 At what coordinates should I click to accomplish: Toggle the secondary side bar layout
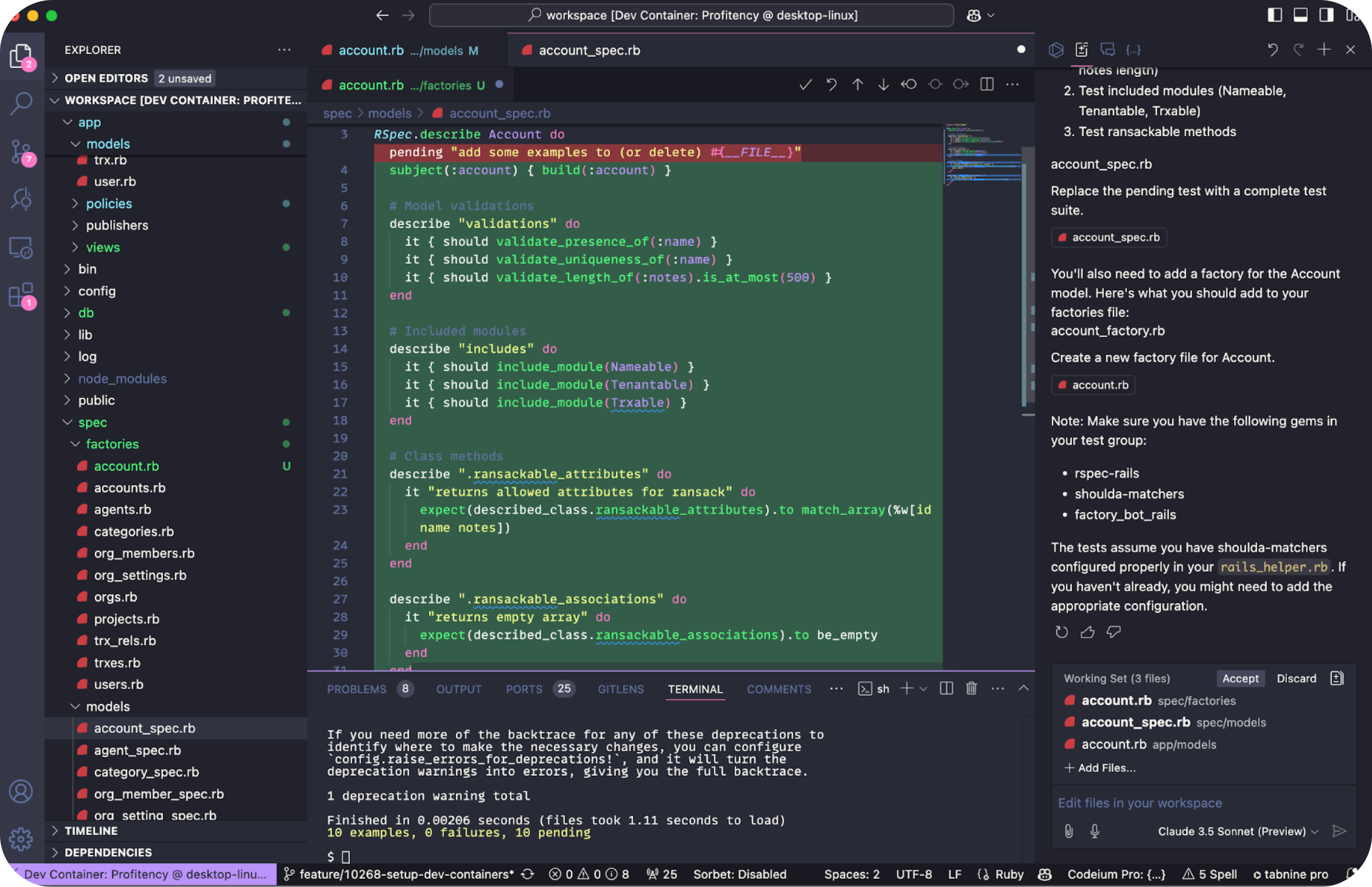[x=1326, y=15]
